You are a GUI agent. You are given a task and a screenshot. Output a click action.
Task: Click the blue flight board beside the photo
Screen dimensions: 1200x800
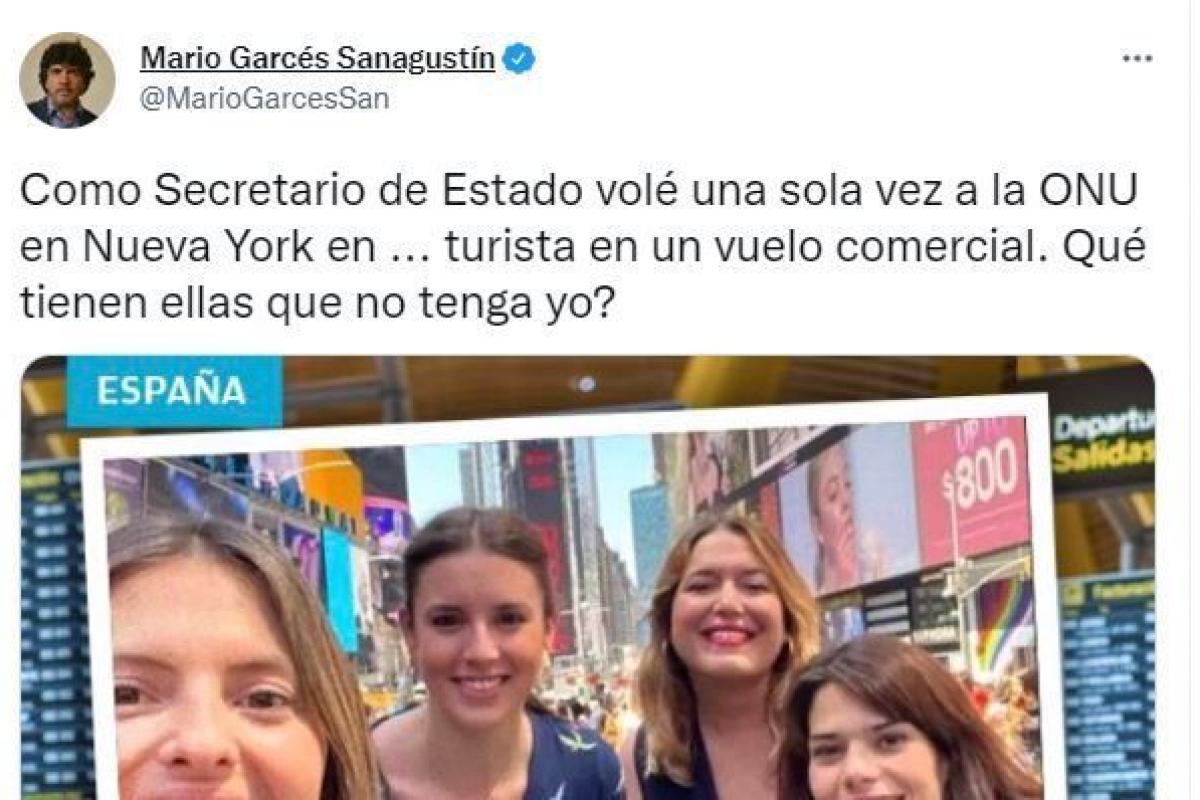click(55, 630)
